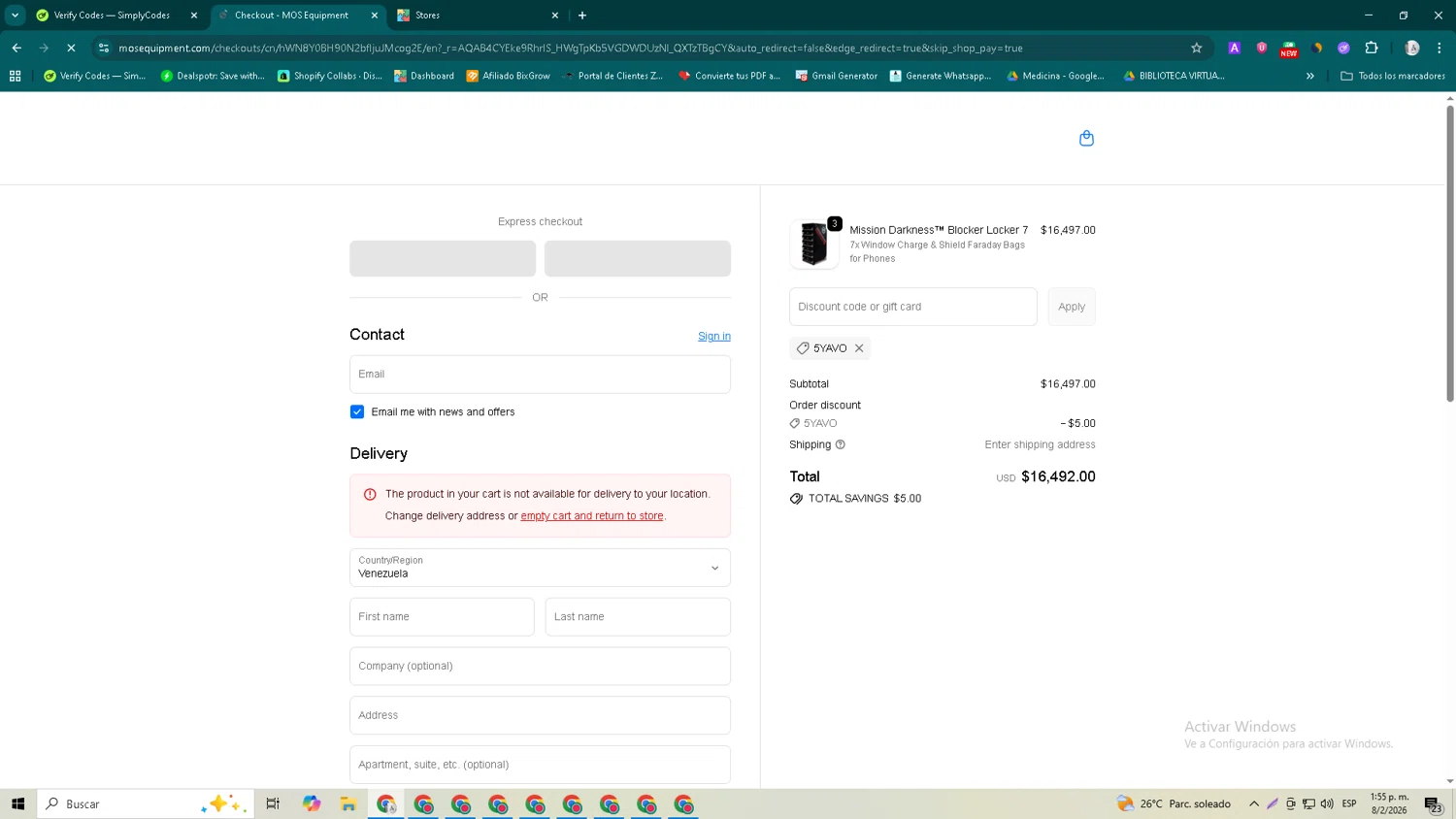Focus the Last name field
Screen dimensions: 1456x819
point(638,617)
